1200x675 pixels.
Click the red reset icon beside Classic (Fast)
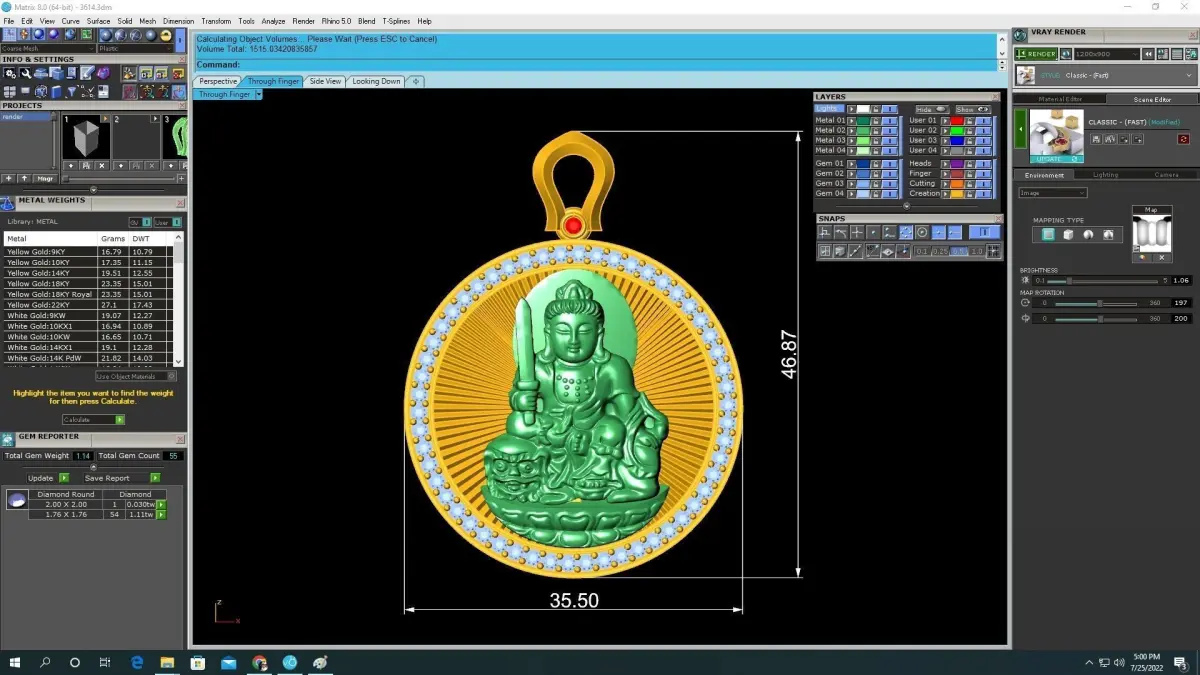coord(1184,139)
